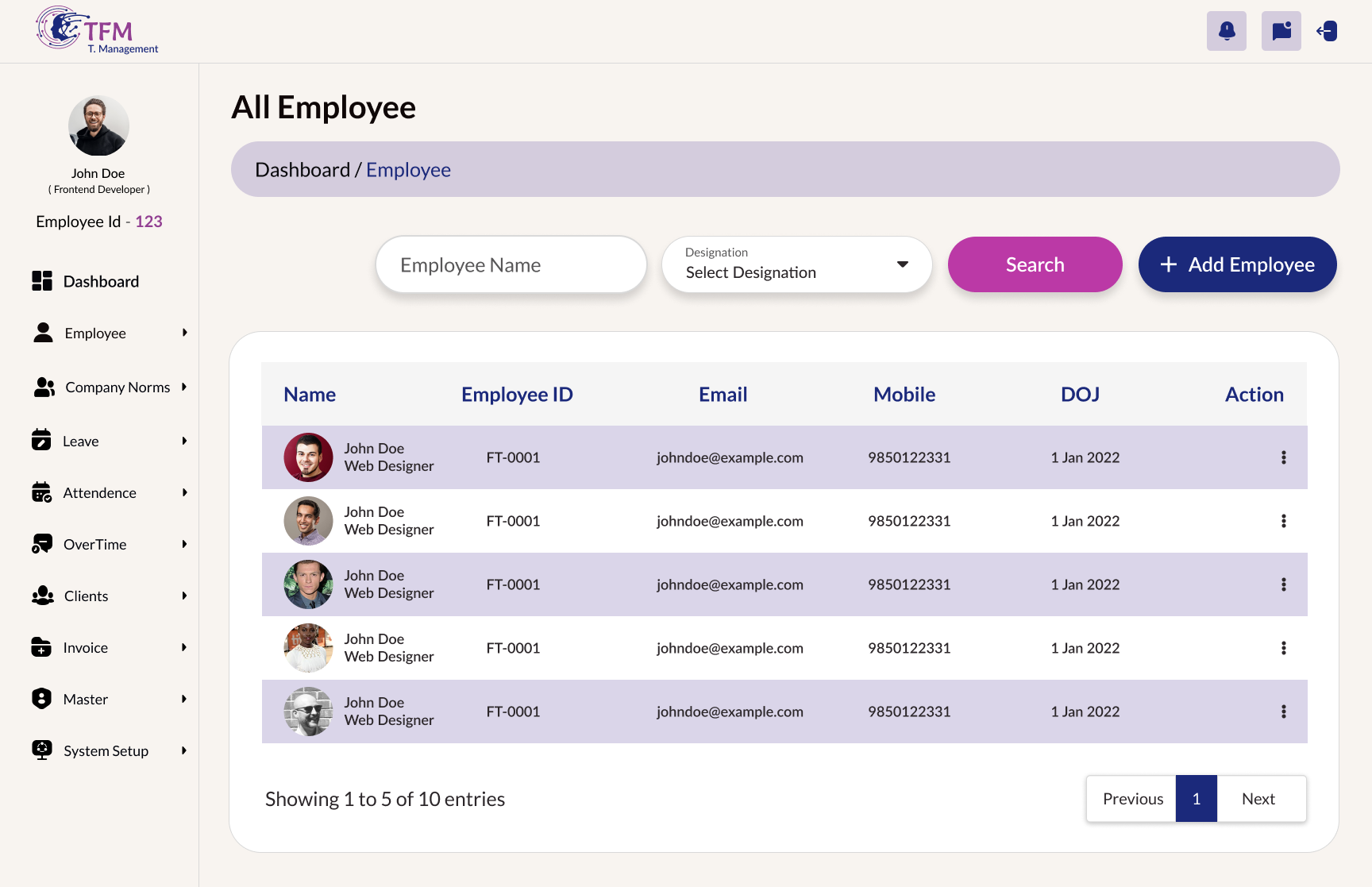This screenshot has height=887, width=1372.
Task: Click the Email column header
Action: pos(723,395)
